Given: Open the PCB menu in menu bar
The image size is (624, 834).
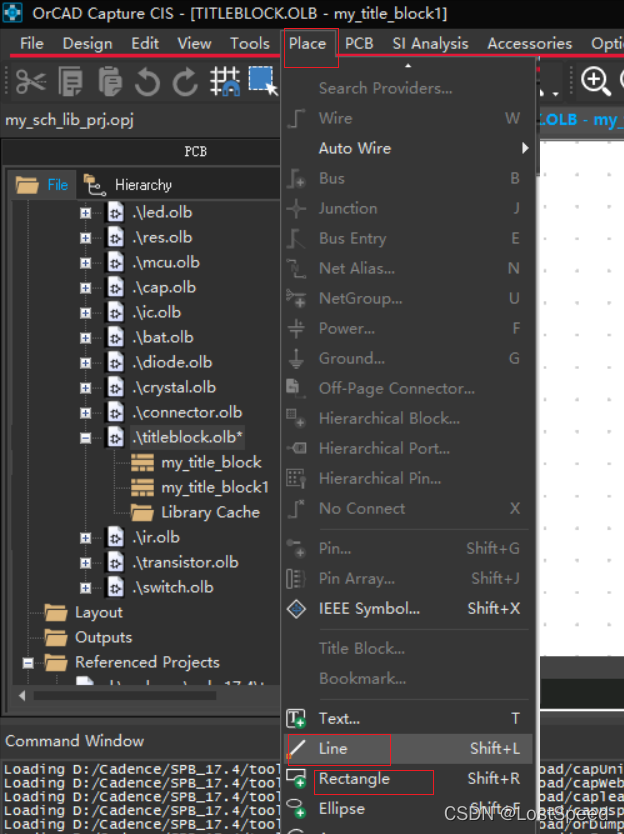Looking at the screenshot, I should pos(359,43).
